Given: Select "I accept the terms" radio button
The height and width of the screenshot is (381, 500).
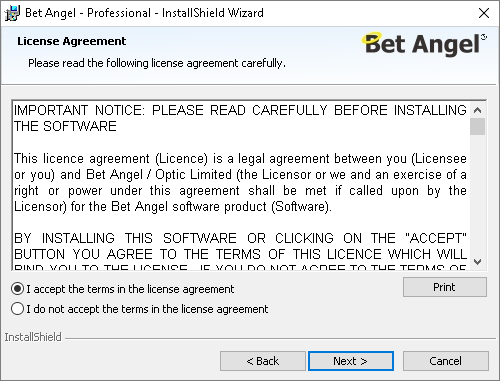Looking at the screenshot, I should click(17, 289).
